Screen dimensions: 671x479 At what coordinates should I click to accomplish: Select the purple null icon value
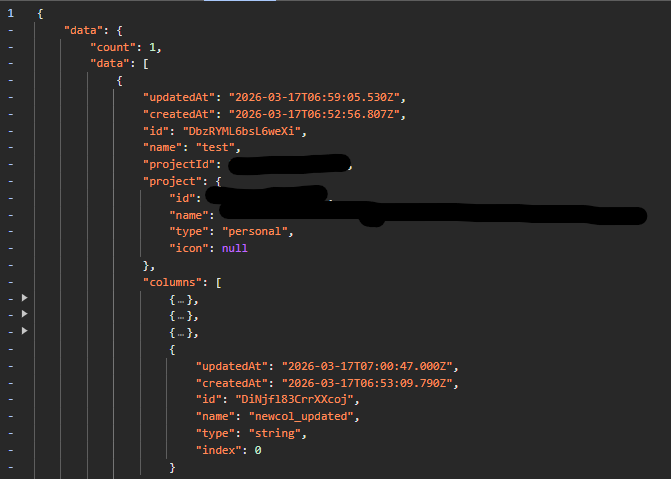coord(235,248)
